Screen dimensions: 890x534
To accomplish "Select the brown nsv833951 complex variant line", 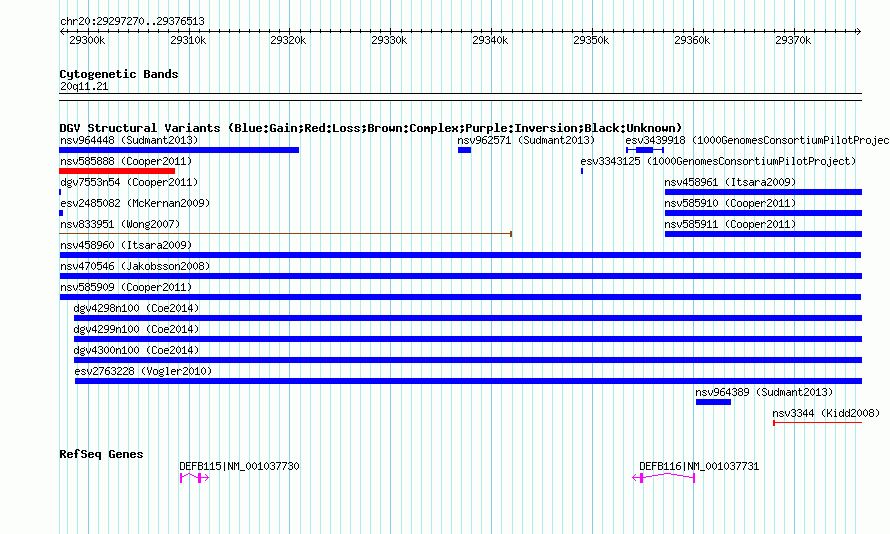I will tap(286, 234).
